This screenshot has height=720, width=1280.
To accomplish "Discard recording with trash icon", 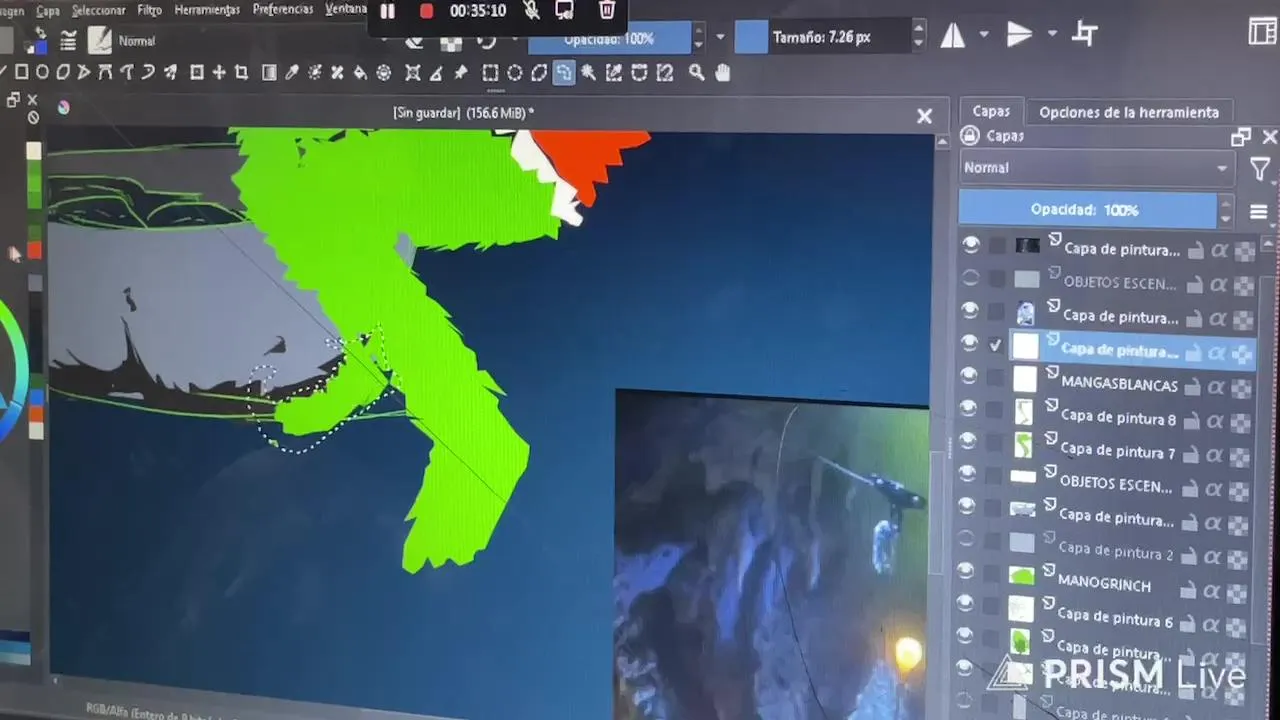I will [x=607, y=10].
